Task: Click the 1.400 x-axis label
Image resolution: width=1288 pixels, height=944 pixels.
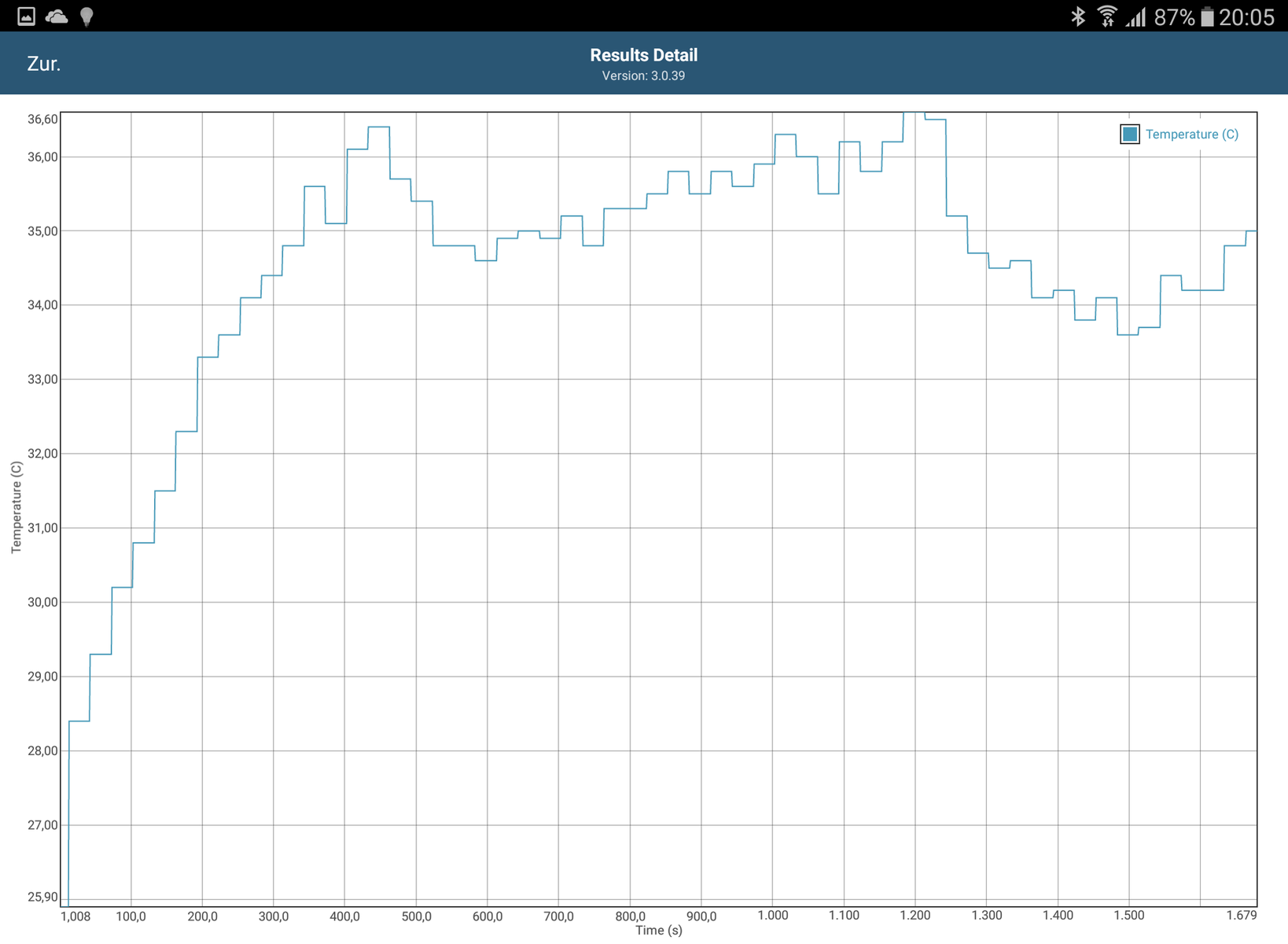Action: tap(1058, 916)
